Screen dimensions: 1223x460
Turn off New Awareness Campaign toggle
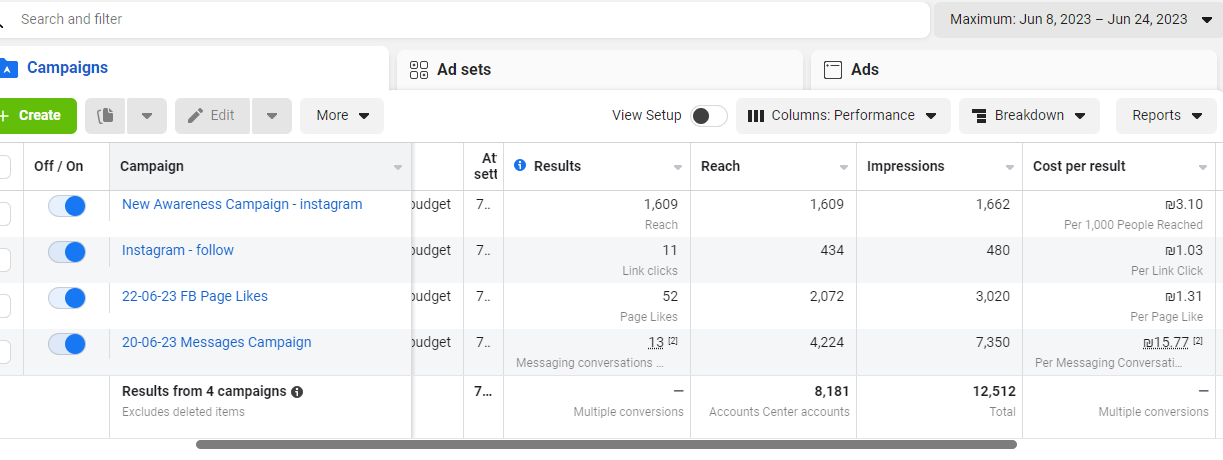(67, 206)
